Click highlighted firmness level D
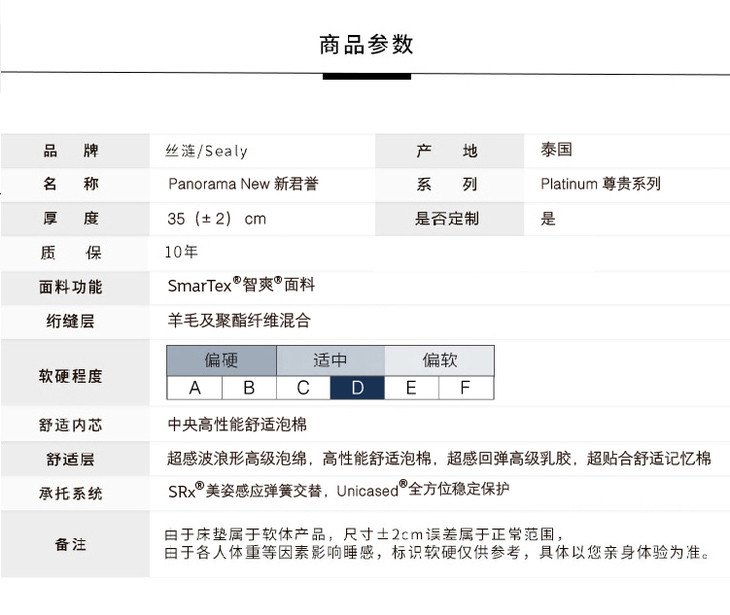Viewport: 730px width, 615px height. [357, 388]
